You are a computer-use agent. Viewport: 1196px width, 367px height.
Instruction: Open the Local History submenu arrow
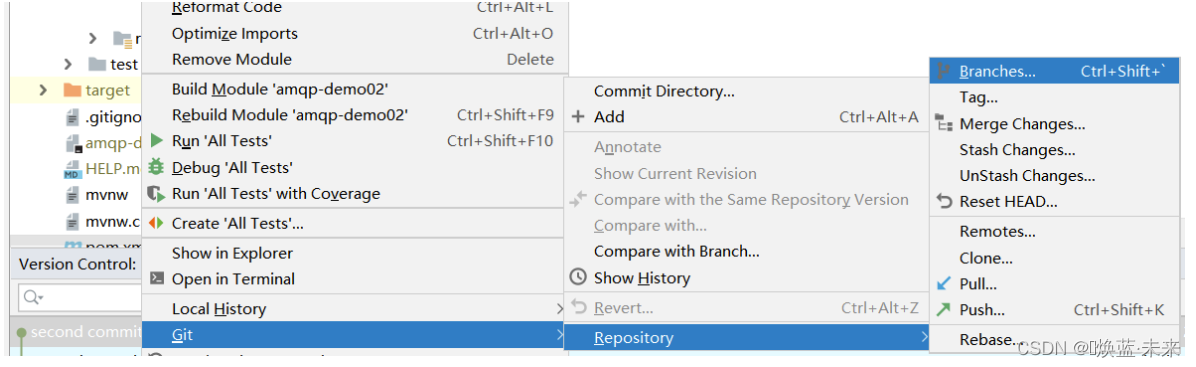point(559,309)
